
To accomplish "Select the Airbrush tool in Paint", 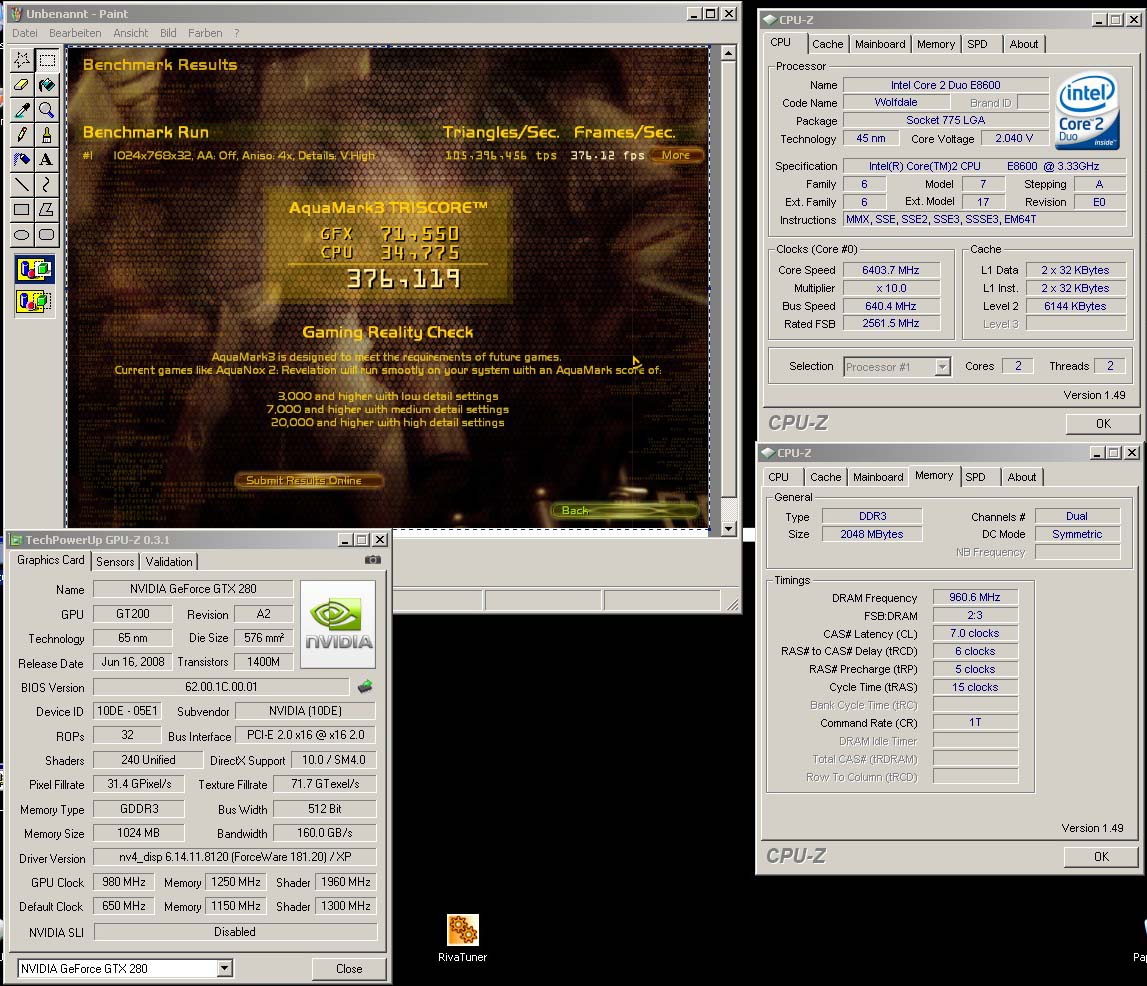I will click(x=22, y=159).
